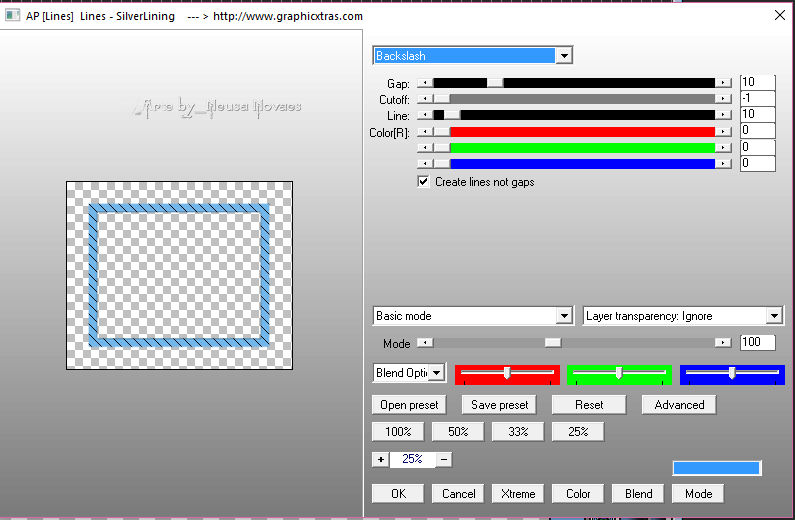Close the AP Lines dialog window
The width and height of the screenshot is (795, 520).
click(780, 15)
